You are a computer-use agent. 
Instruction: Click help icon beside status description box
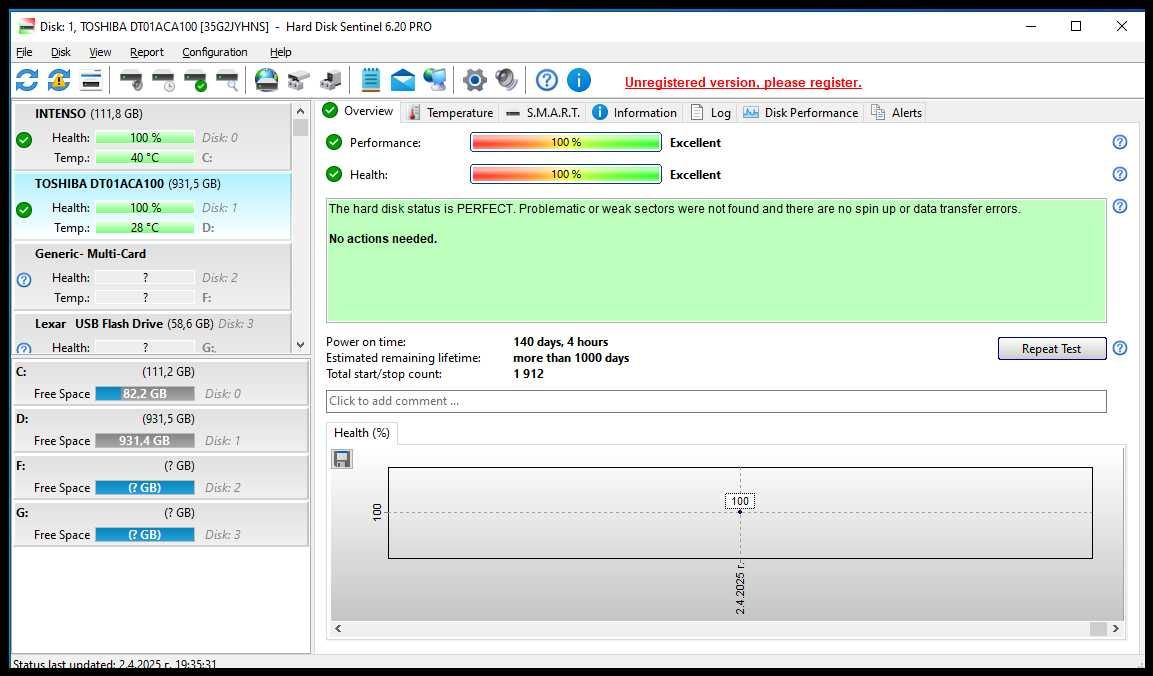pyautogui.click(x=1119, y=206)
